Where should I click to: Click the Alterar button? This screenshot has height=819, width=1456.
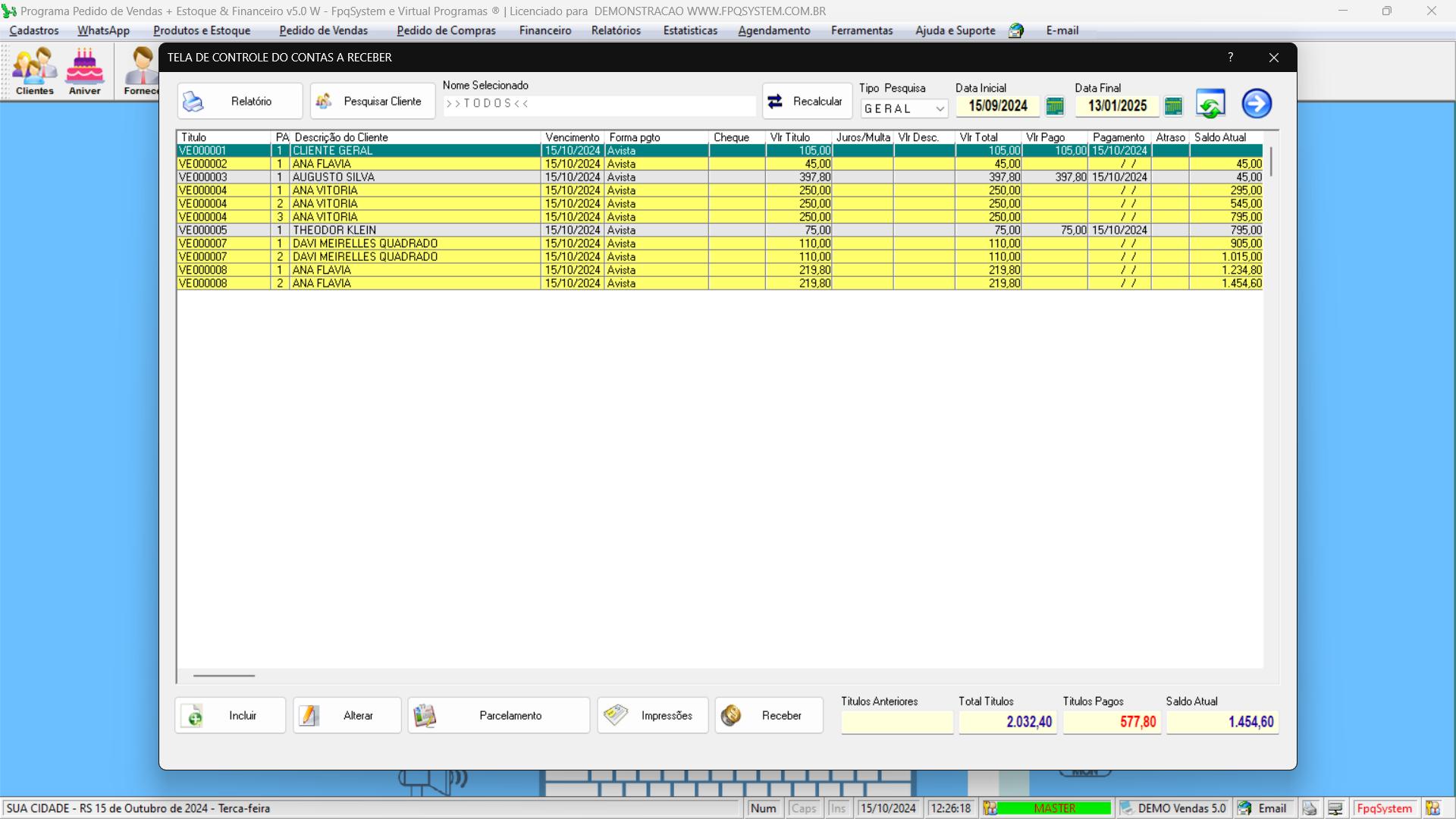pos(347,715)
